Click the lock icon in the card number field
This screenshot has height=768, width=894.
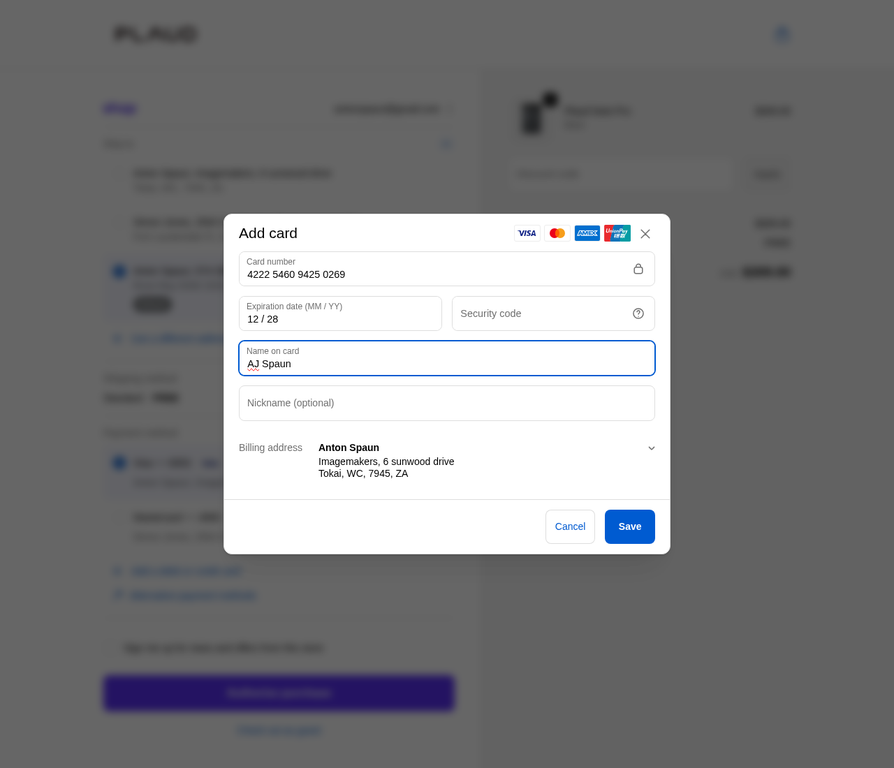click(638, 268)
